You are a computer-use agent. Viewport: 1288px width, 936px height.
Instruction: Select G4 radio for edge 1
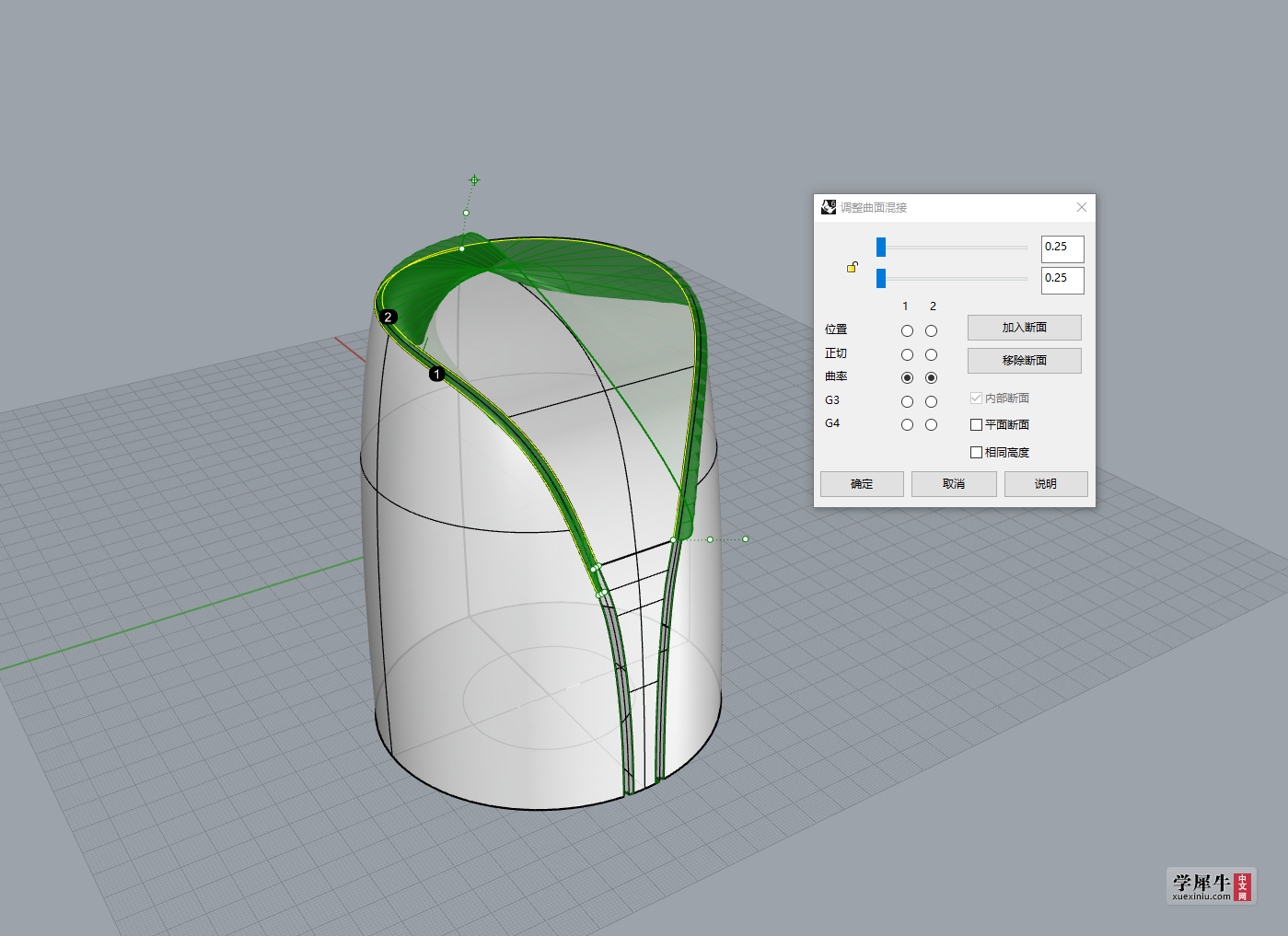coord(907,424)
